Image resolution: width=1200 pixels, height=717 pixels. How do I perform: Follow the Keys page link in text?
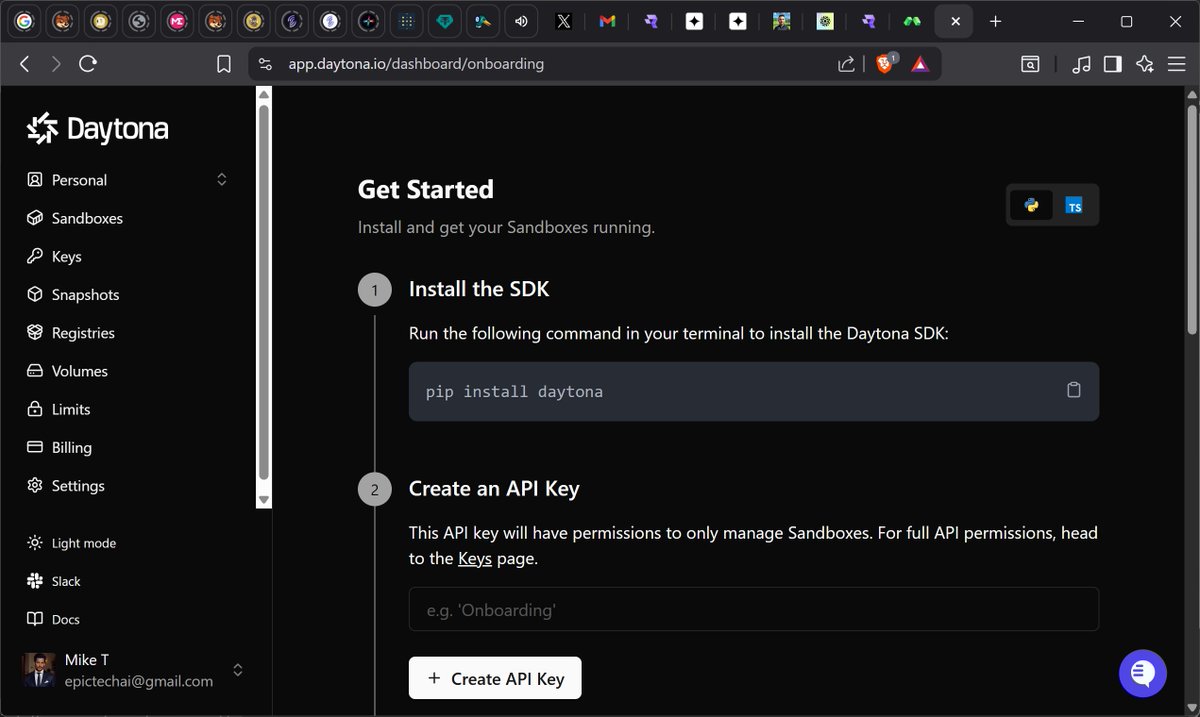[x=475, y=558]
